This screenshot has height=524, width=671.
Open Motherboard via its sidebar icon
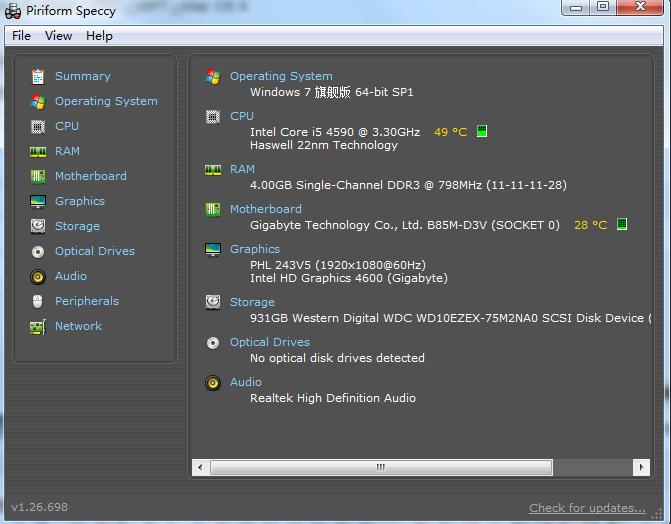[38, 177]
